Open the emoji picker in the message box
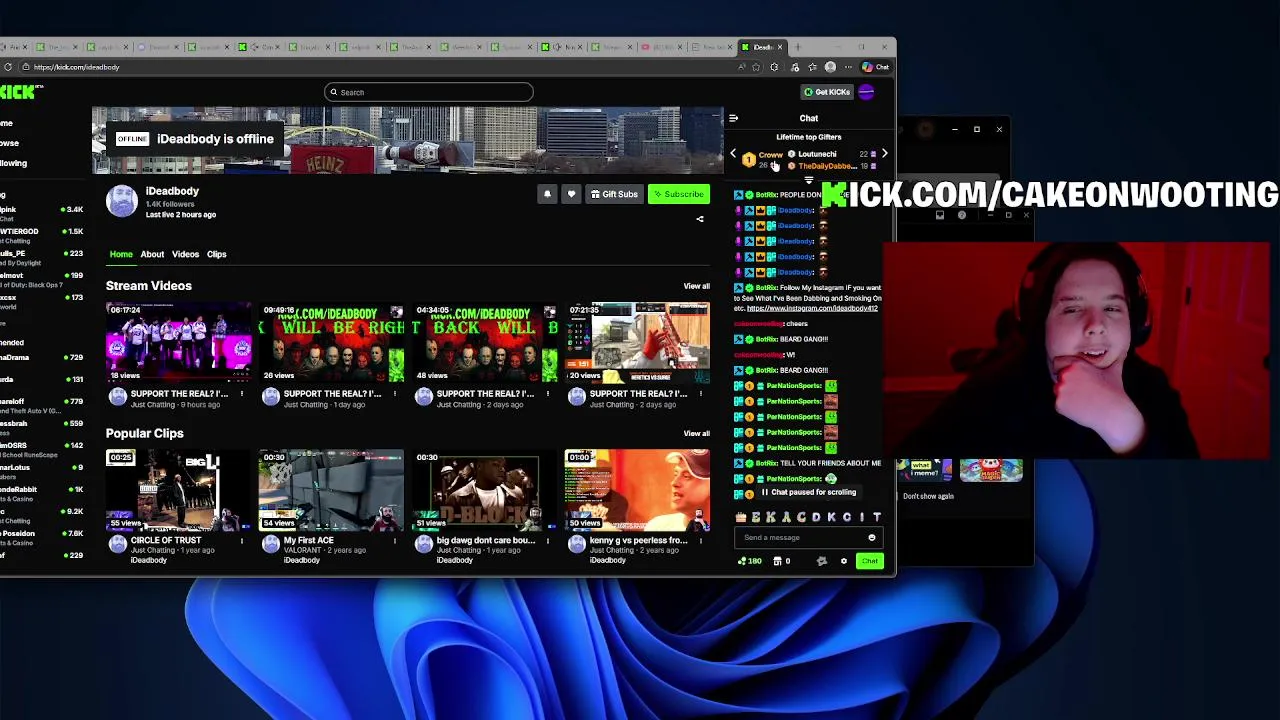Viewport: 1280px width, 720px height. (x=872, y=538)
